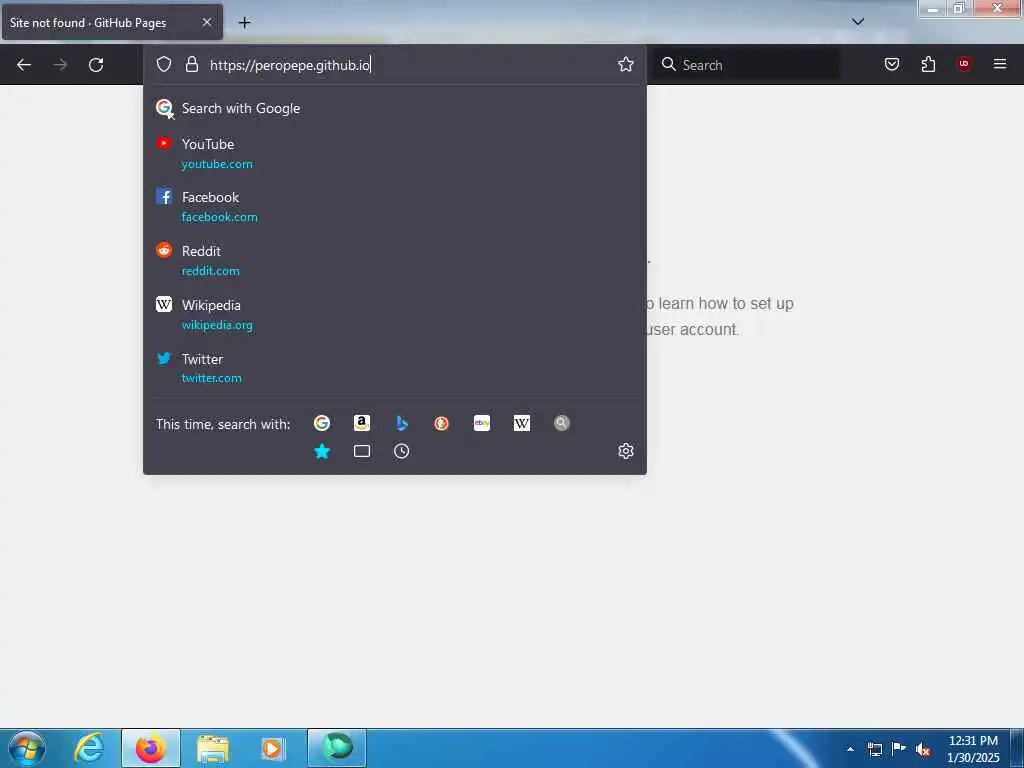Select the gray magnifier search engine icon
The image size is (1024, 768).
point(562,423)
